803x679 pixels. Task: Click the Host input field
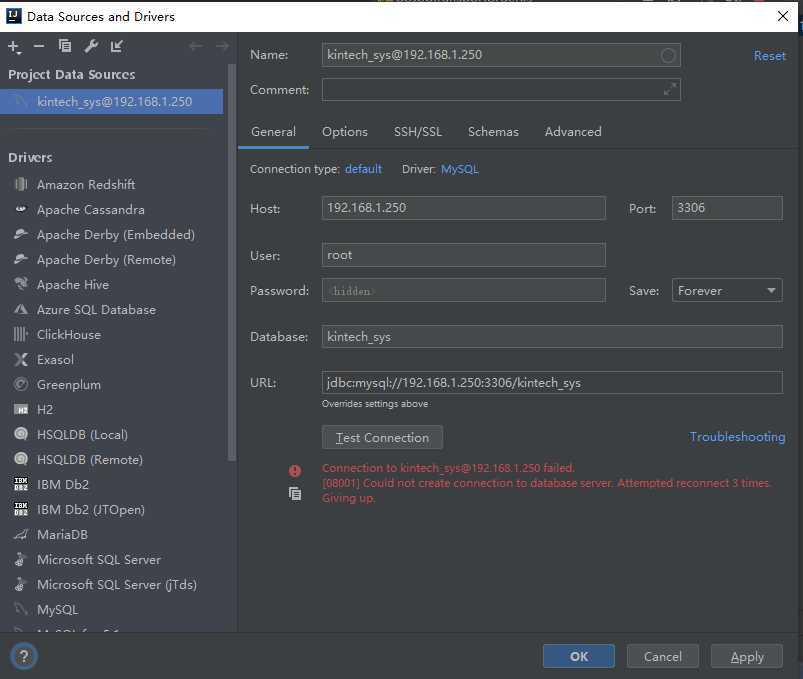(x=463, y=208)
